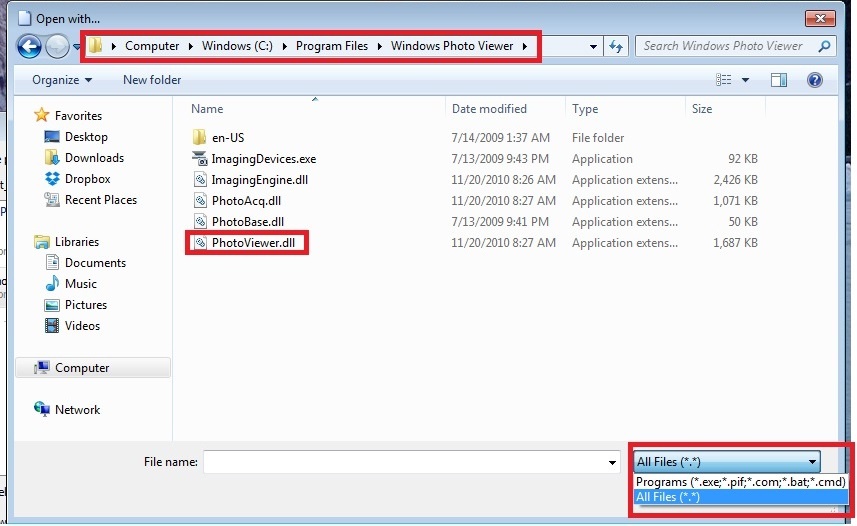Viewport: 857px width, 526px height.
Task: Click the Dropbox box icon
Action: 52,179
